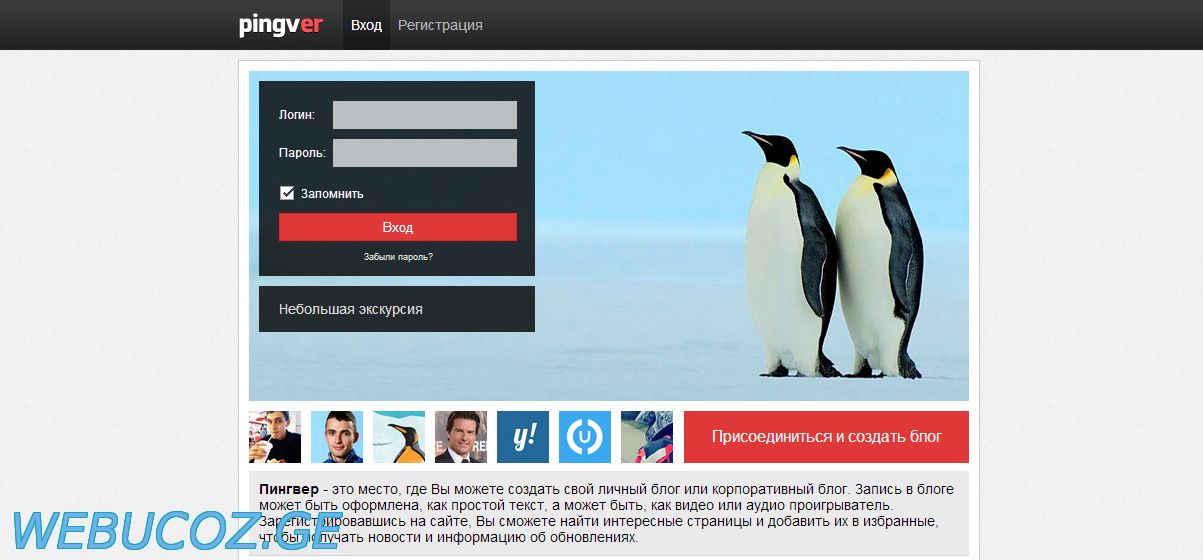The height and width of the screenshot is (560, 1203).
Task: Focus the Пароль input field
Action: [x=424, y=153]
